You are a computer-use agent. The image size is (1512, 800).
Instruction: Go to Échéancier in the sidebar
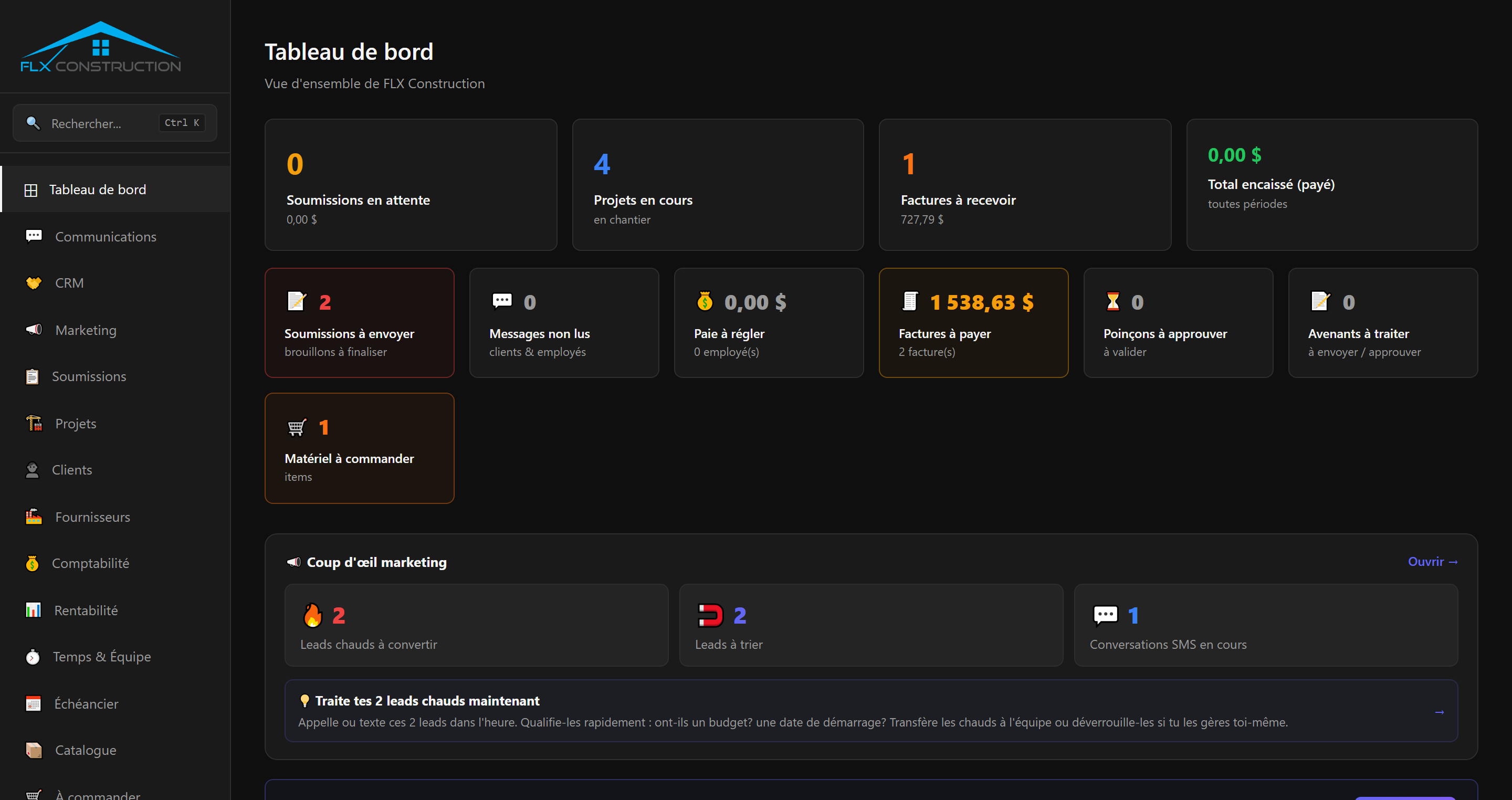(115, 704)
